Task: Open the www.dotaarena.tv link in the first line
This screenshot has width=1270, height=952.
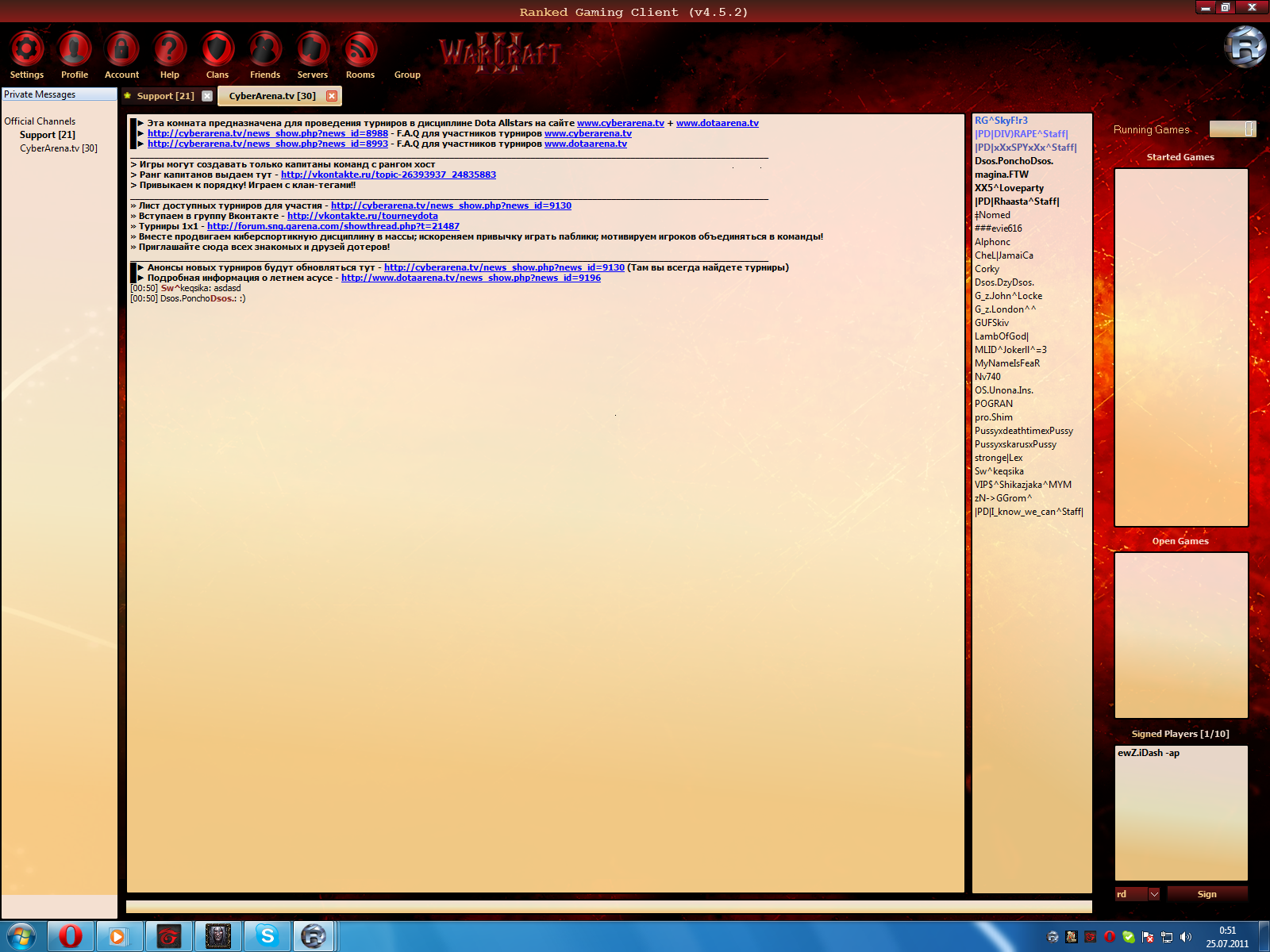Action: [718, 123]
